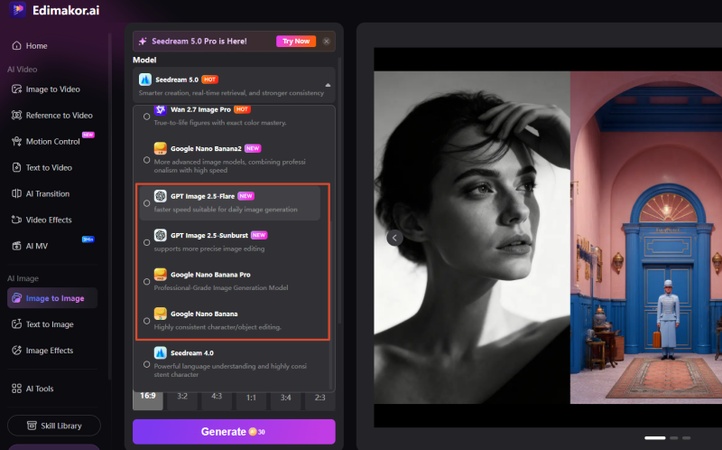The image size is (722, 450).
Task: Select the 2:3 aspect ratio
Action: [x=320, y=399]
